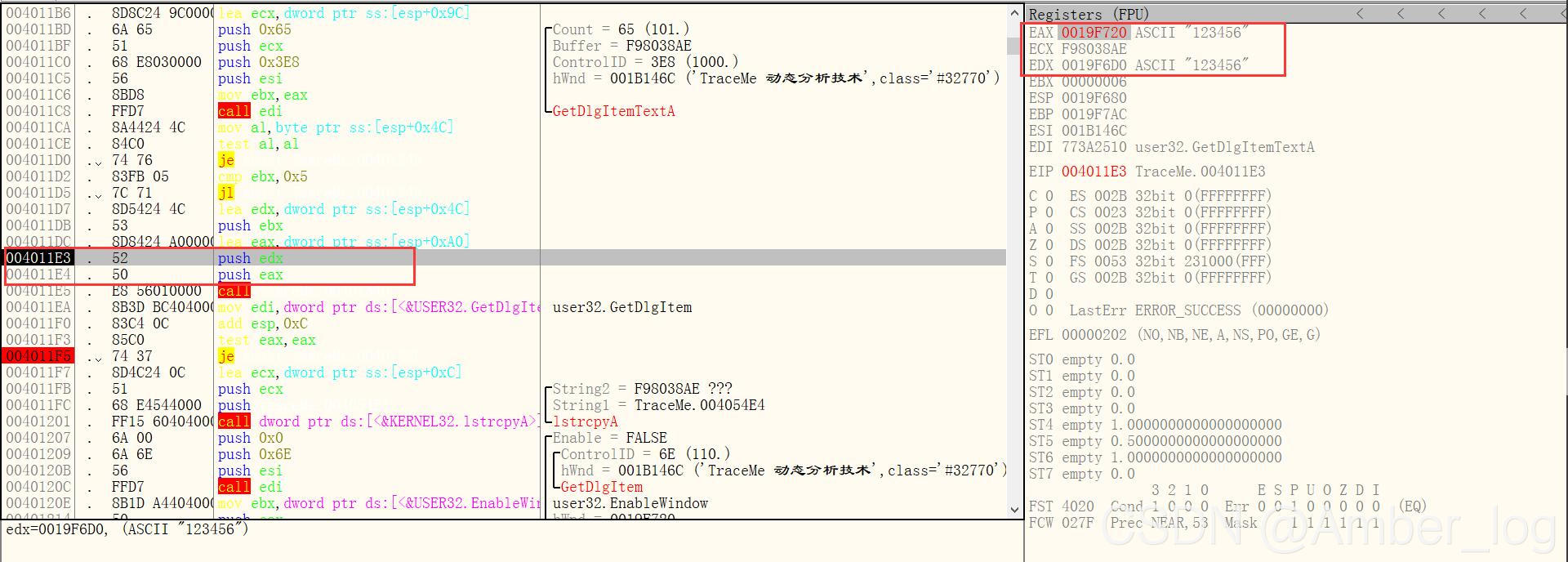Select the ST4 FPU register row
The width and height of the screenshot is (1568, 562).
[1155, 425]
